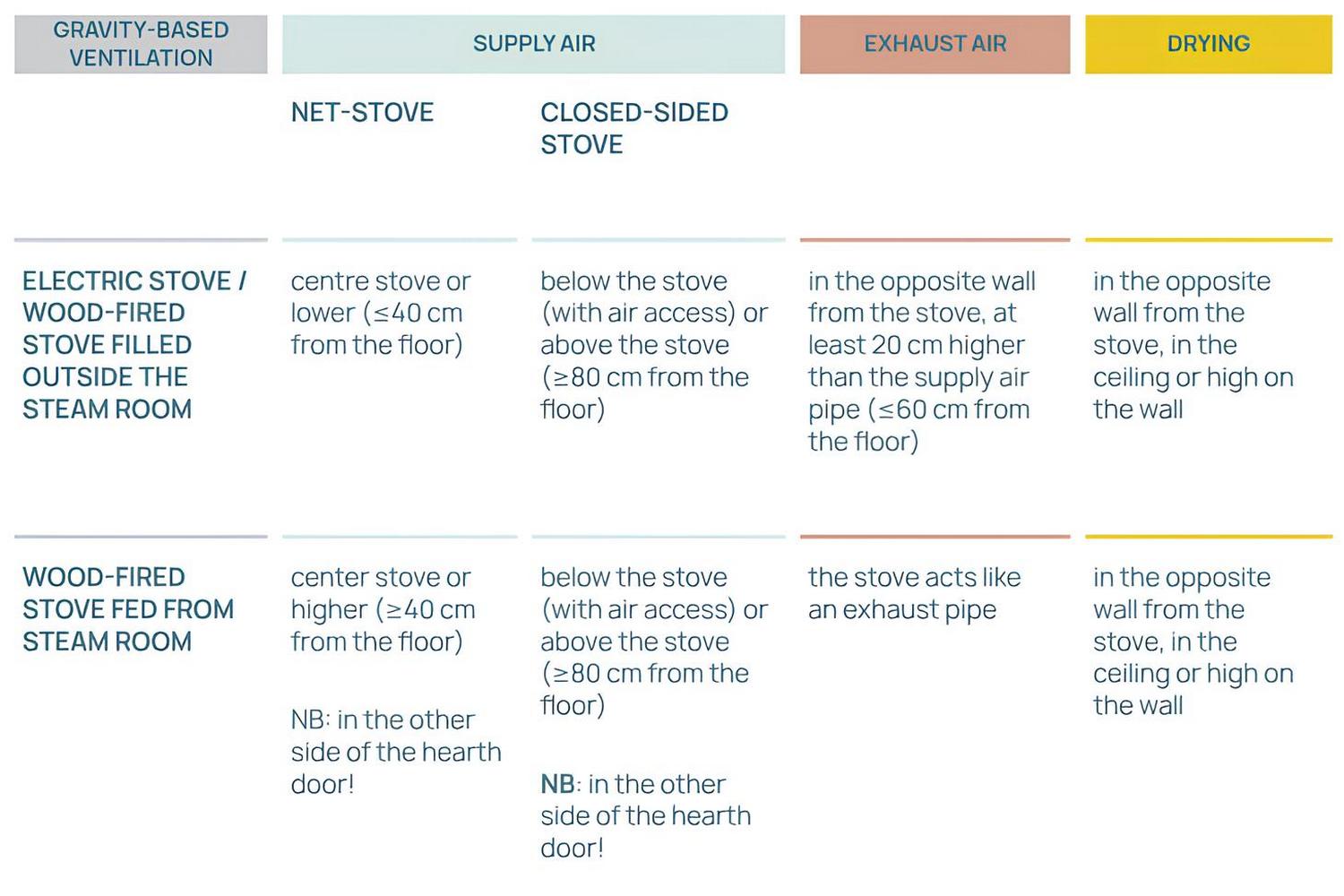Click the Net-Stove column label

point(362,113)
